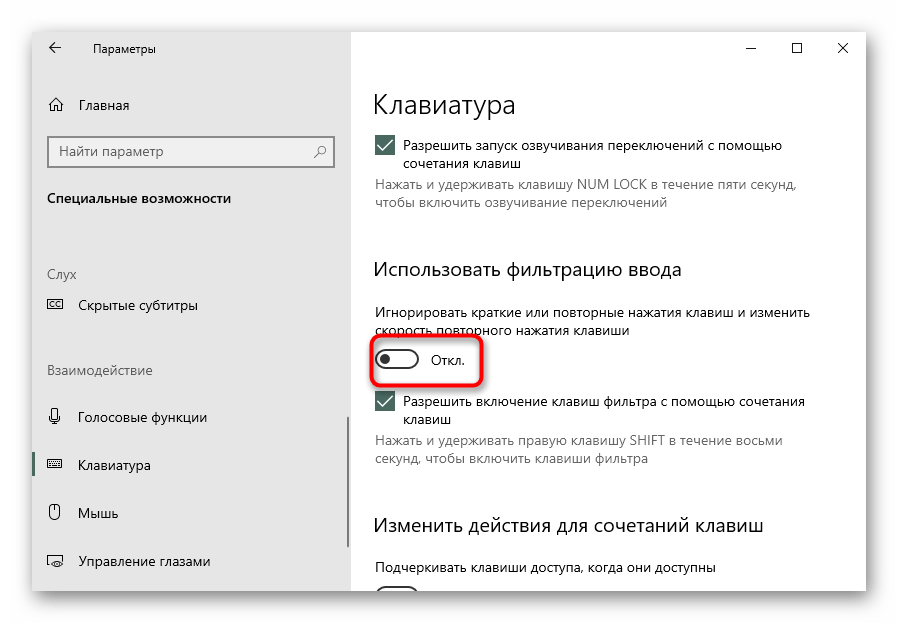
Task: Click the Управление глазами eye icon
Action: (55, 561)
